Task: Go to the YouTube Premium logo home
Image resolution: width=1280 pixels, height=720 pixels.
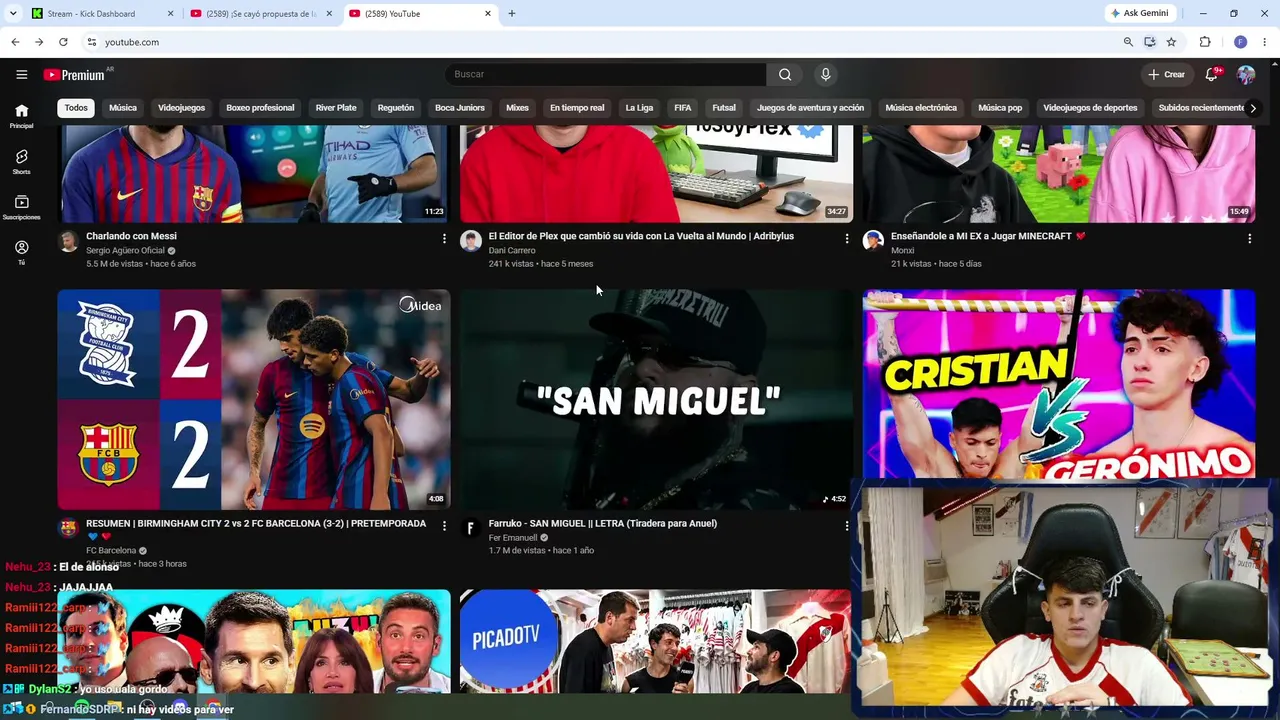Action: 74,75
